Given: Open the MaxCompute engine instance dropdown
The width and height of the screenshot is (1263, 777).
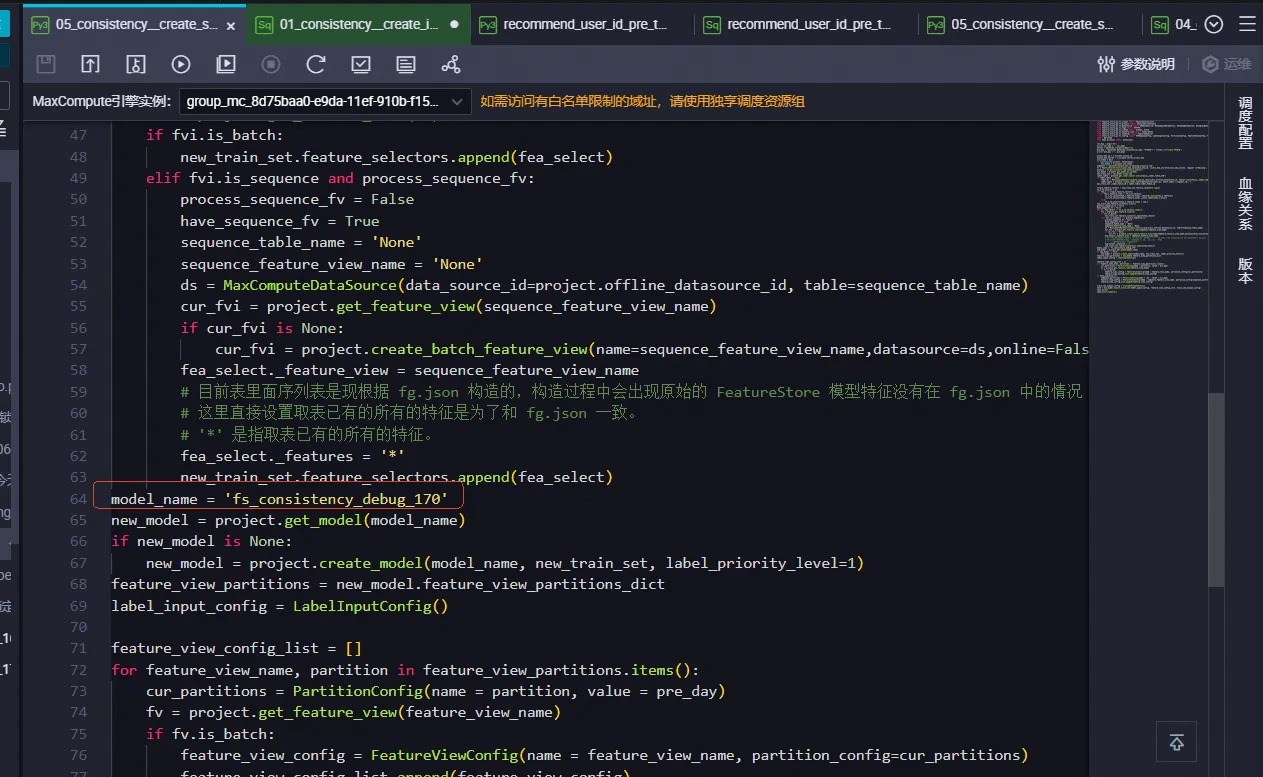Looking at the screenshot, I should (x=325, y=101).
